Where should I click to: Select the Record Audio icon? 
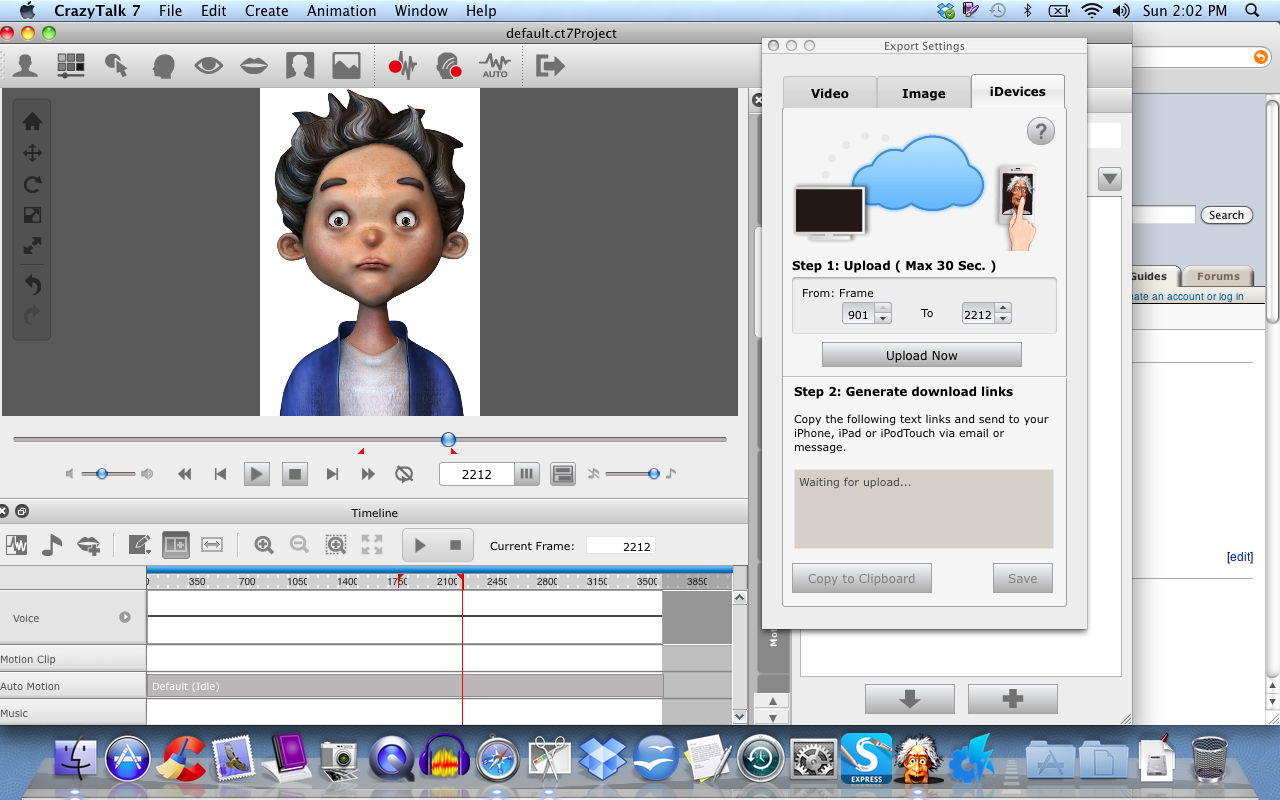click(402, 66)
